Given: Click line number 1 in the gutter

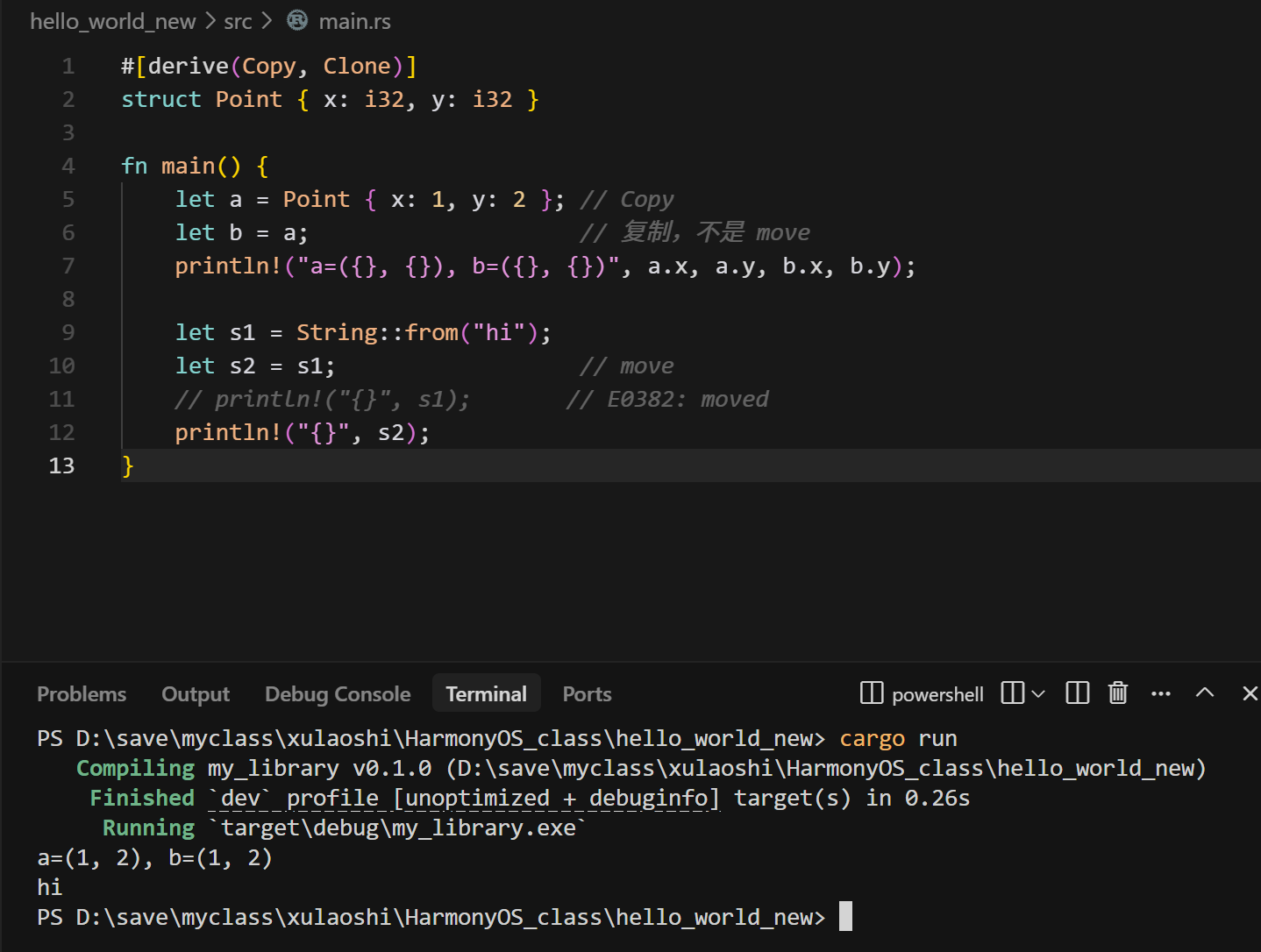Looking at the screenshot, I should click(x=68, y=67).
